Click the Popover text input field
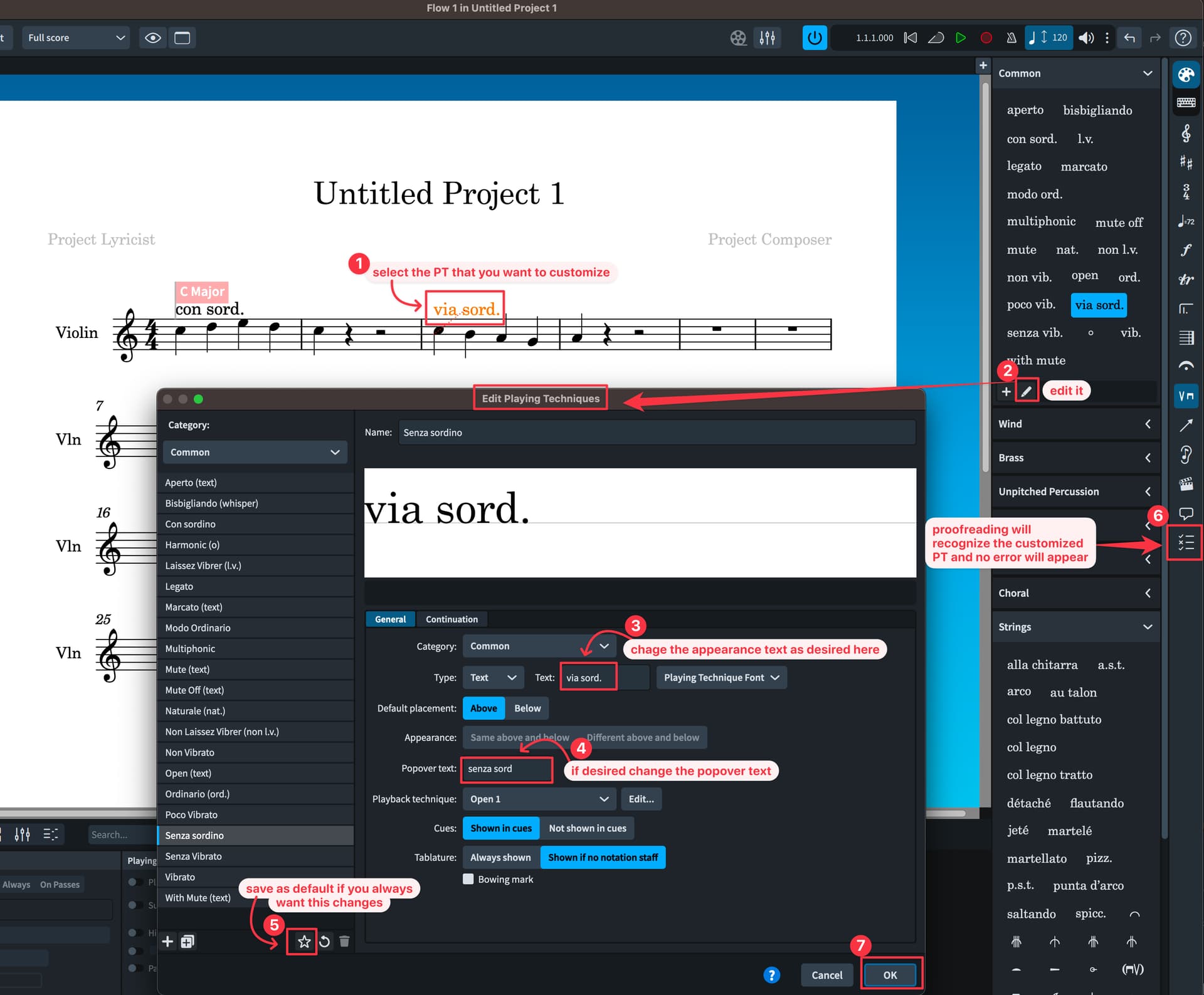This screenshot has height=995, width=1204. (507, 769)
